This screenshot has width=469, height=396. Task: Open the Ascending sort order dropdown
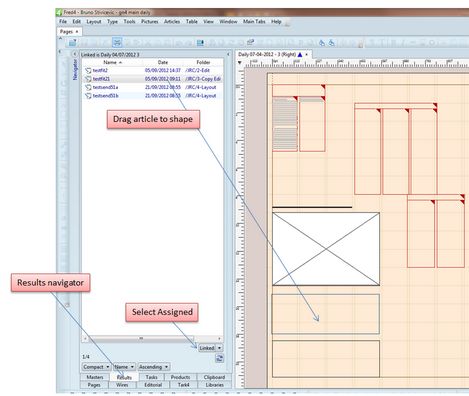tap(154, 367)
